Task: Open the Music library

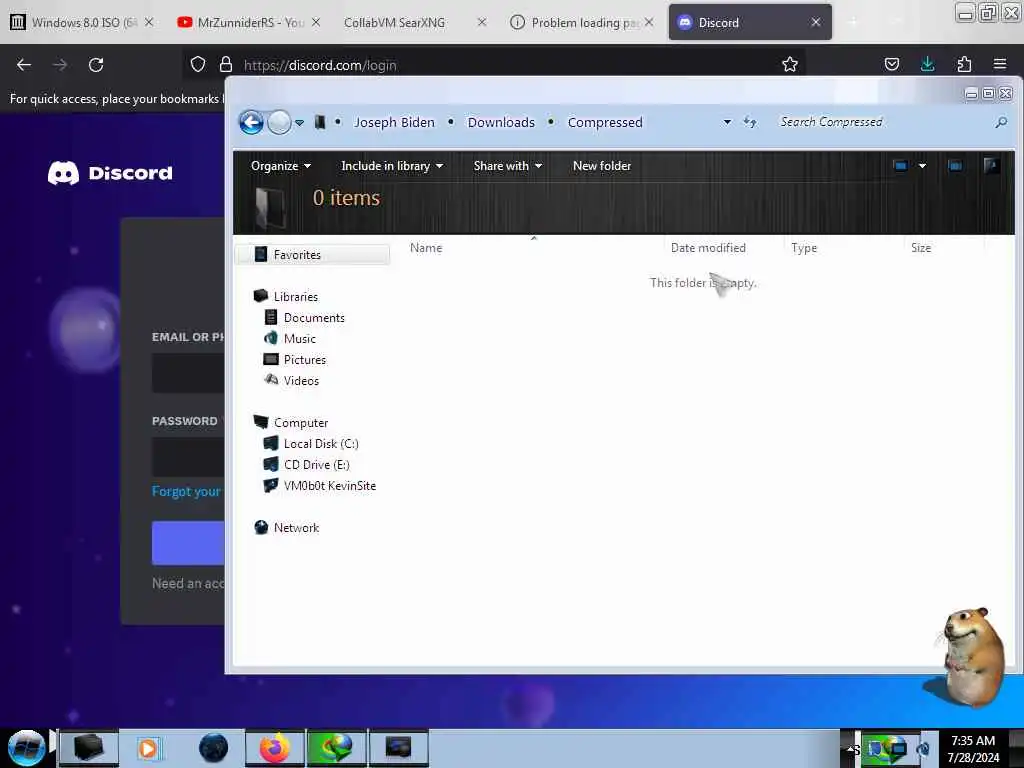Action: coord(299,338)
